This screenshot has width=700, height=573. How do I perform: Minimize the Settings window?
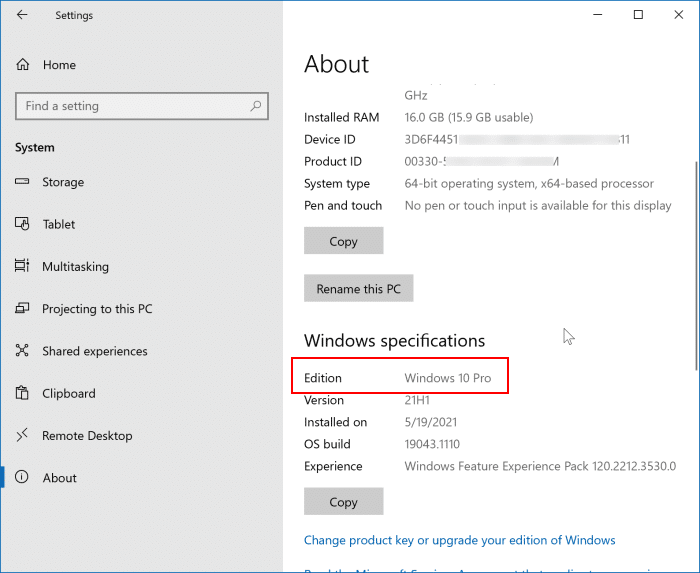point(597,15)
